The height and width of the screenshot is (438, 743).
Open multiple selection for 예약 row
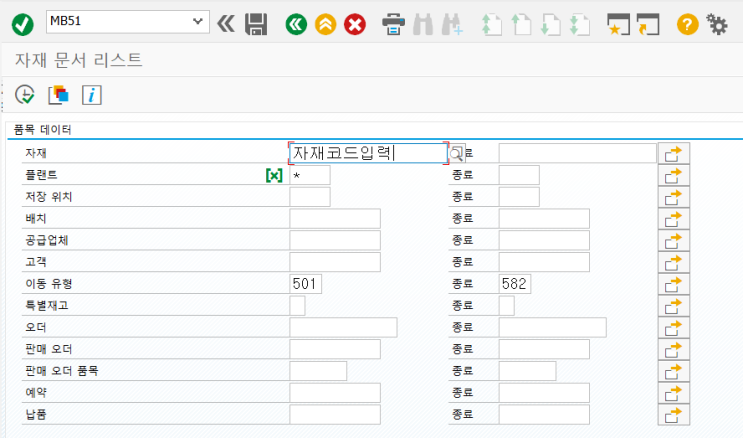pos(673,393)
